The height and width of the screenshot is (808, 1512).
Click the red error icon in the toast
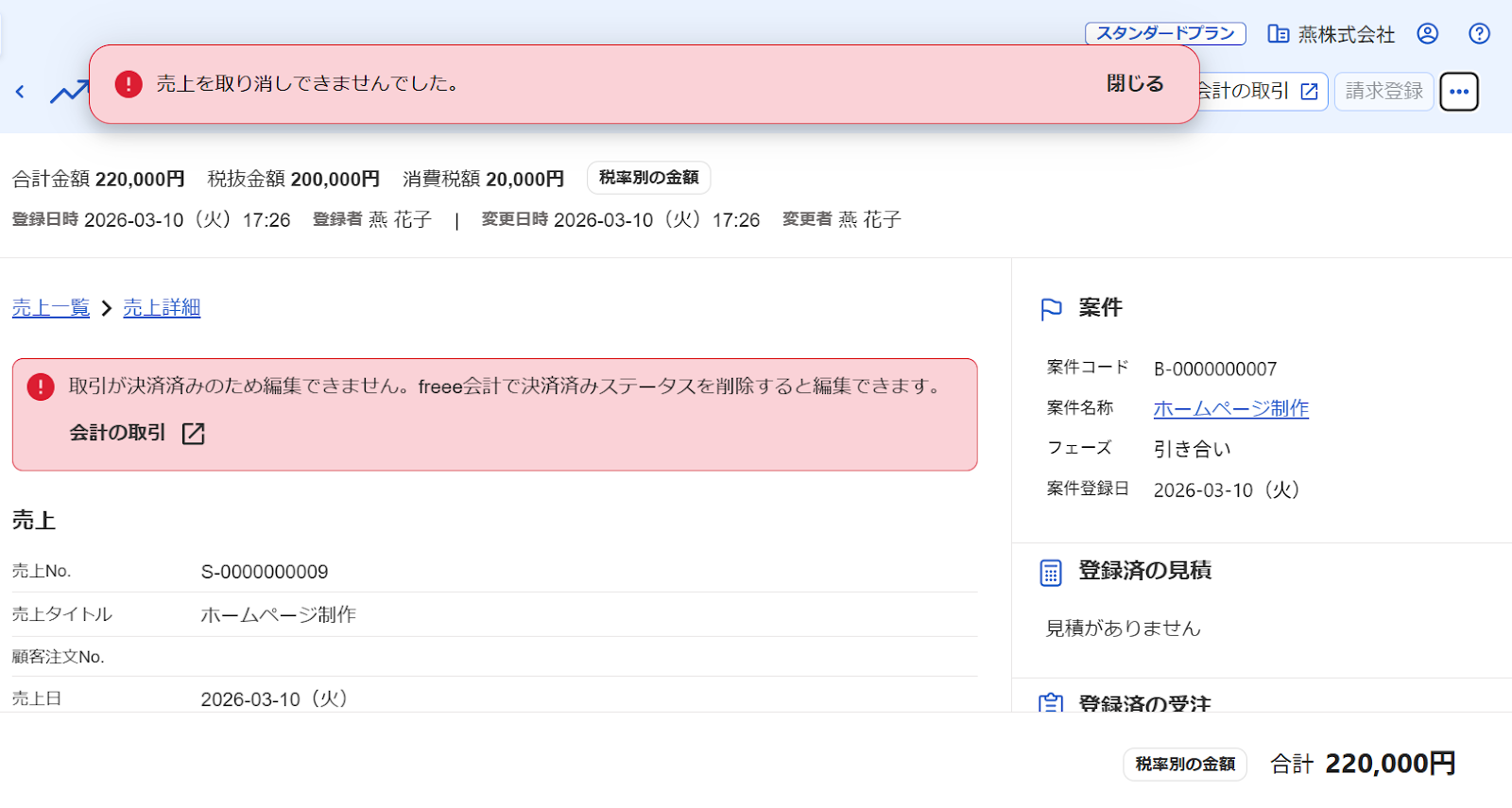point(129,84)
